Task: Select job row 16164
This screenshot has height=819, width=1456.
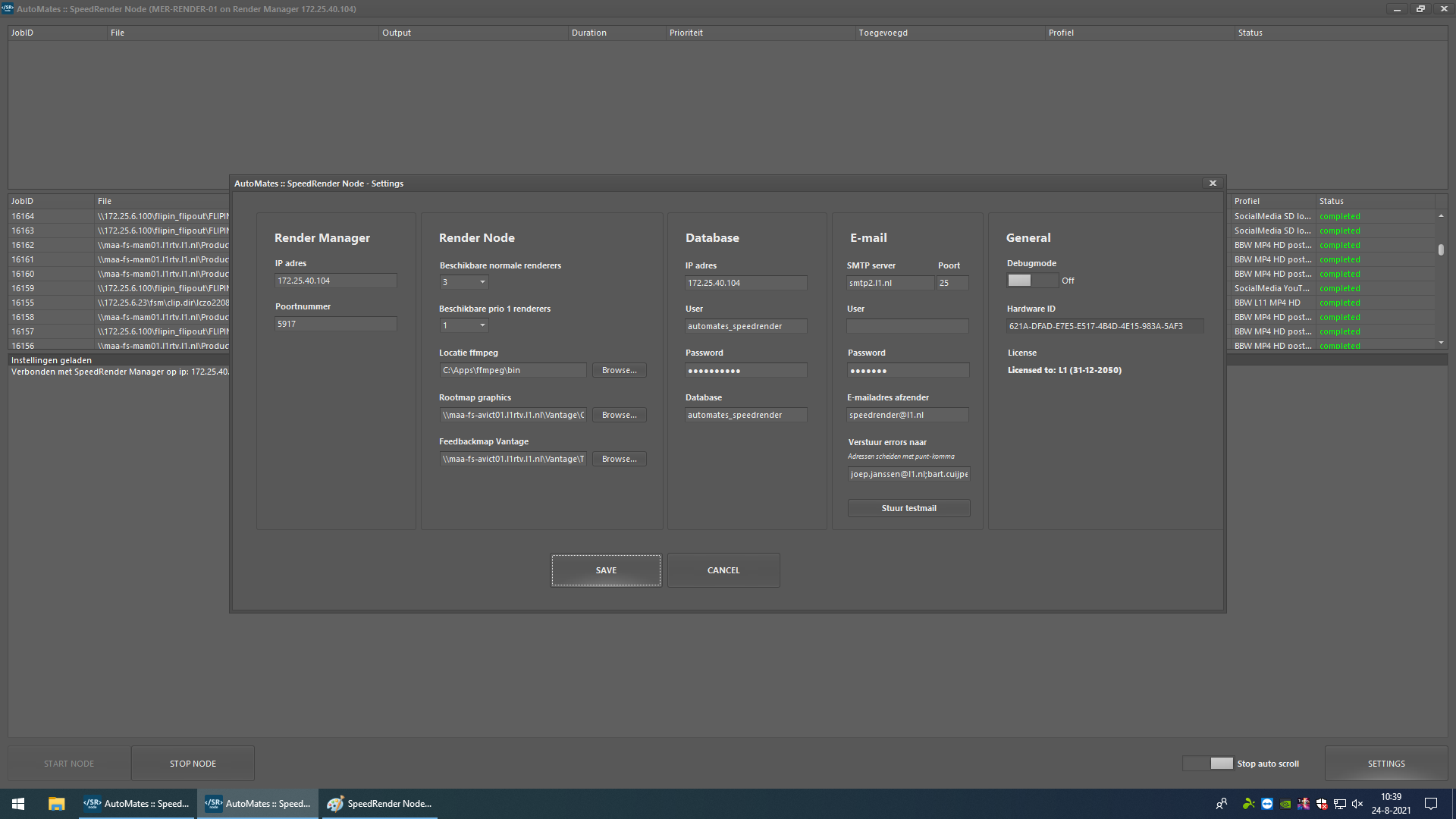Action: (x=118, y=216)
